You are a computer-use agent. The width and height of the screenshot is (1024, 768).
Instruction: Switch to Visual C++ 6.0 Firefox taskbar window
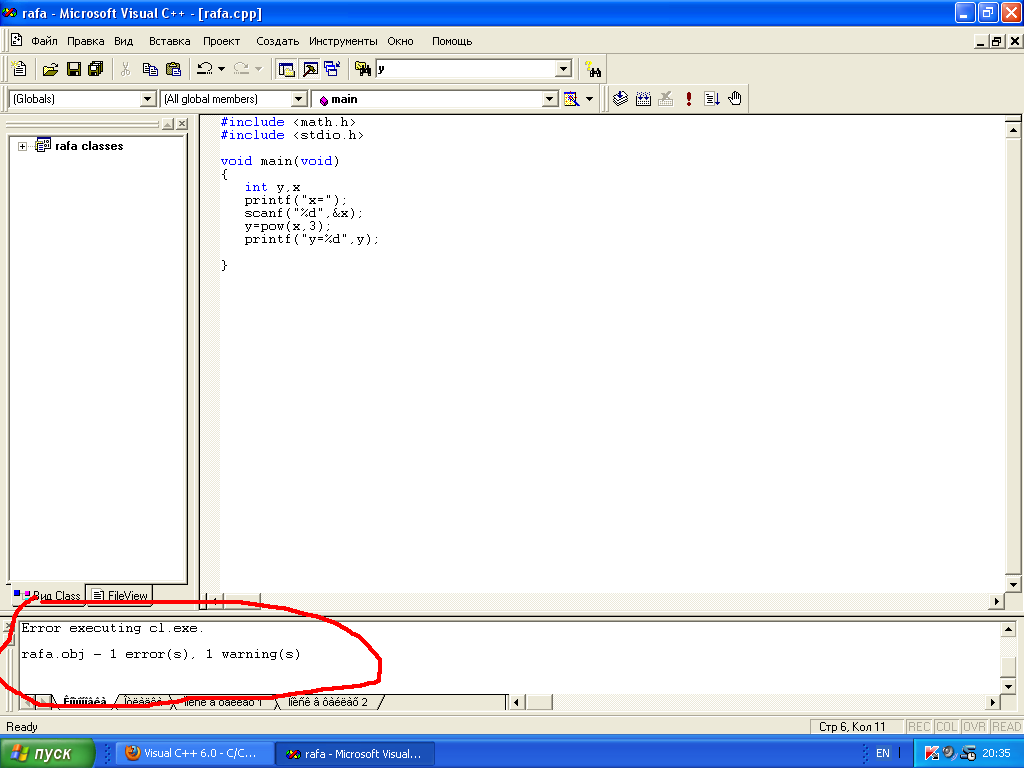click(192, 753)
